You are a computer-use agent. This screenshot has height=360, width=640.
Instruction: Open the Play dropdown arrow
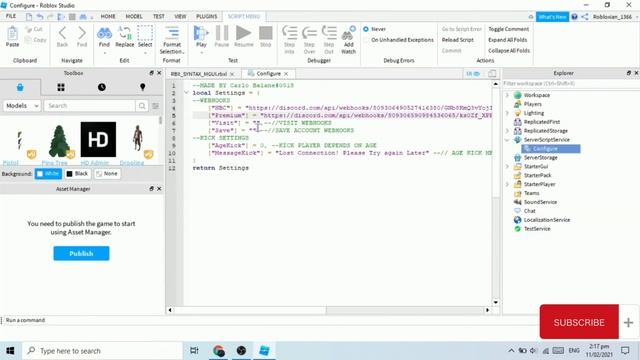pos(201,52)
